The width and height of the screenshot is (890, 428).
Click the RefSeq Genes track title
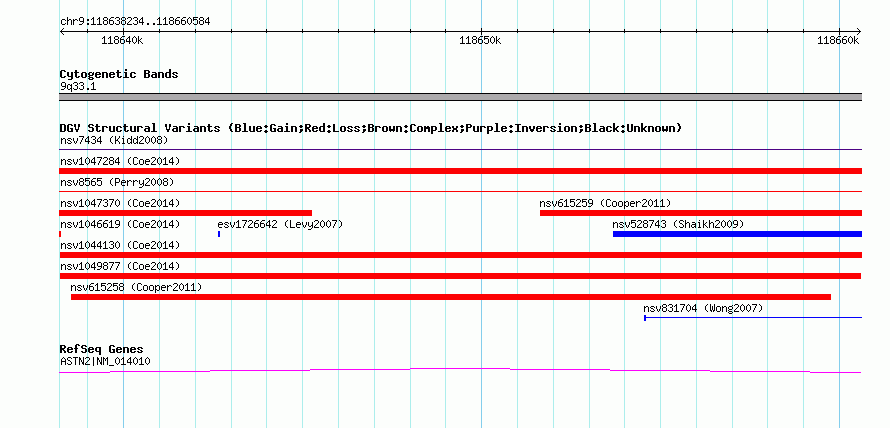[x=102, y=350]
